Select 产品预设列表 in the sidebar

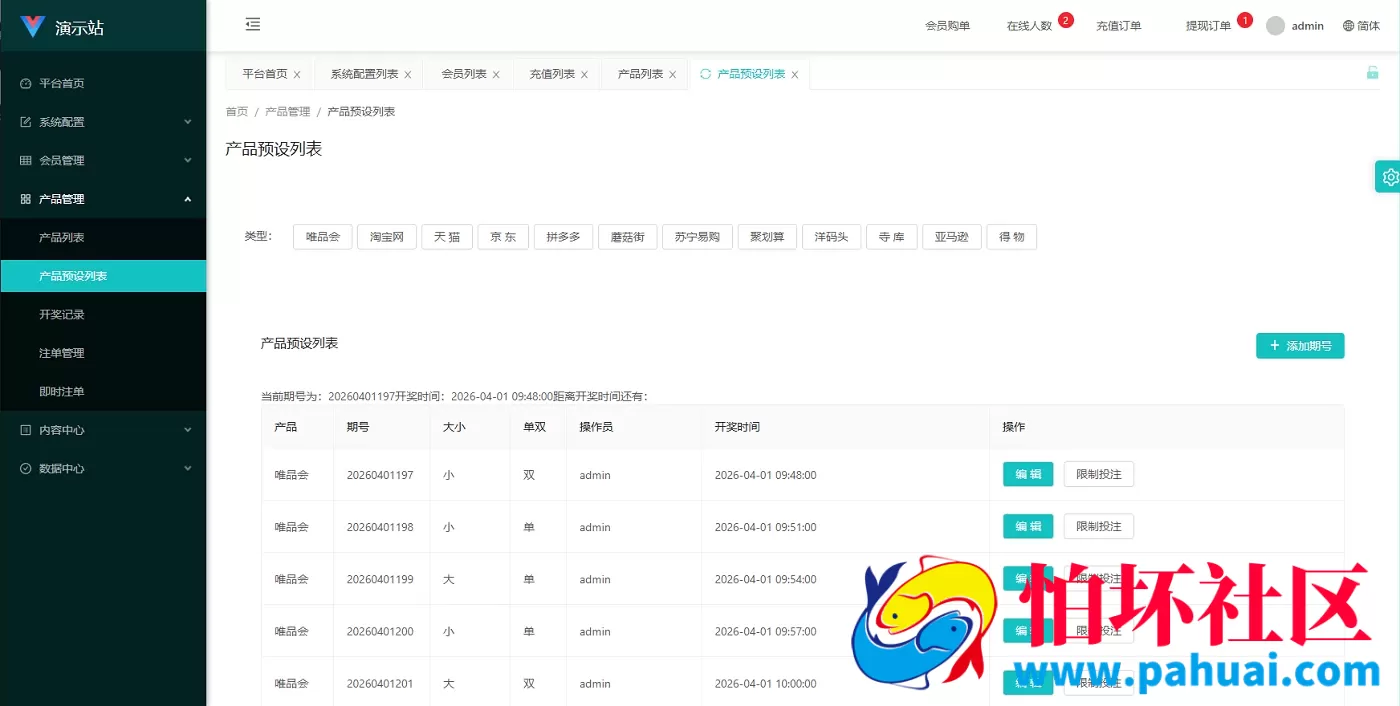pyautogui.click(x=103, y=276)
